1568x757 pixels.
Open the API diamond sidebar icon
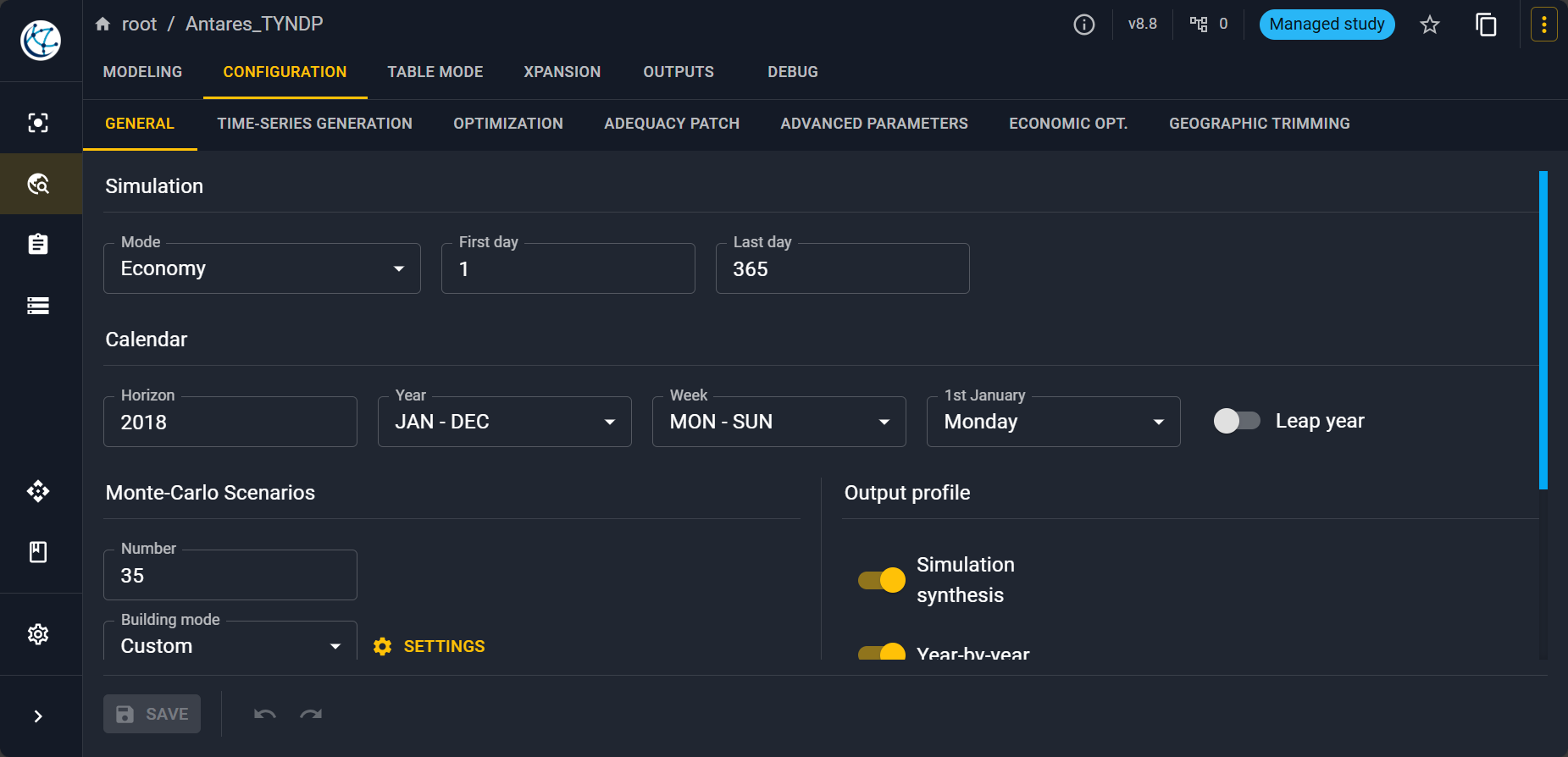coord(38,491)
